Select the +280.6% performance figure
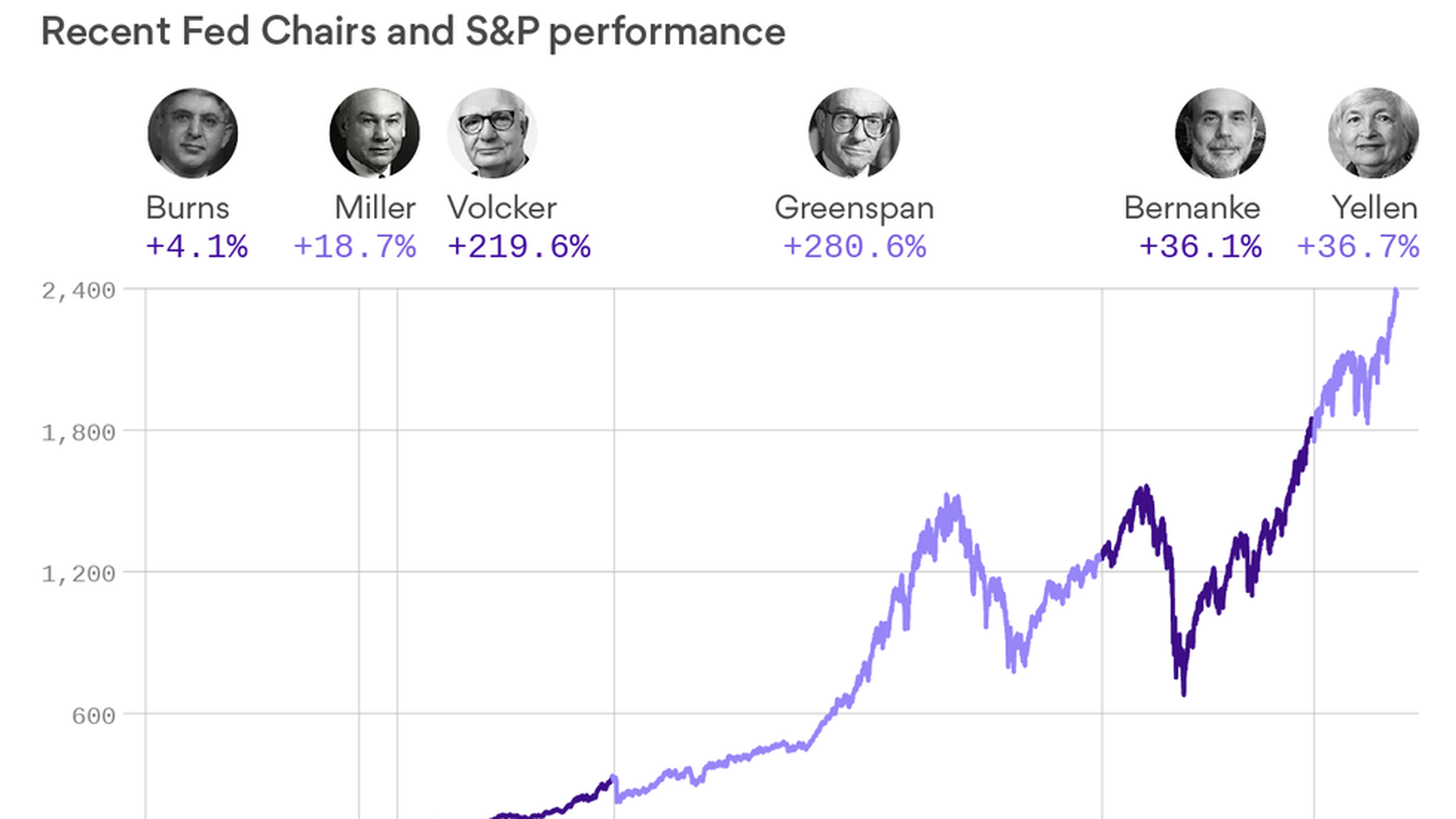 pos(854,247)
